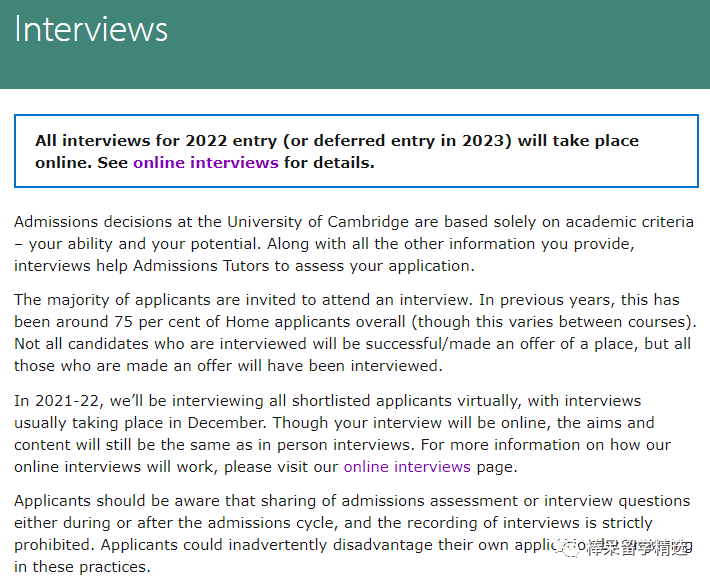Click the word December in the third paragraph

(x=226, y=423)
